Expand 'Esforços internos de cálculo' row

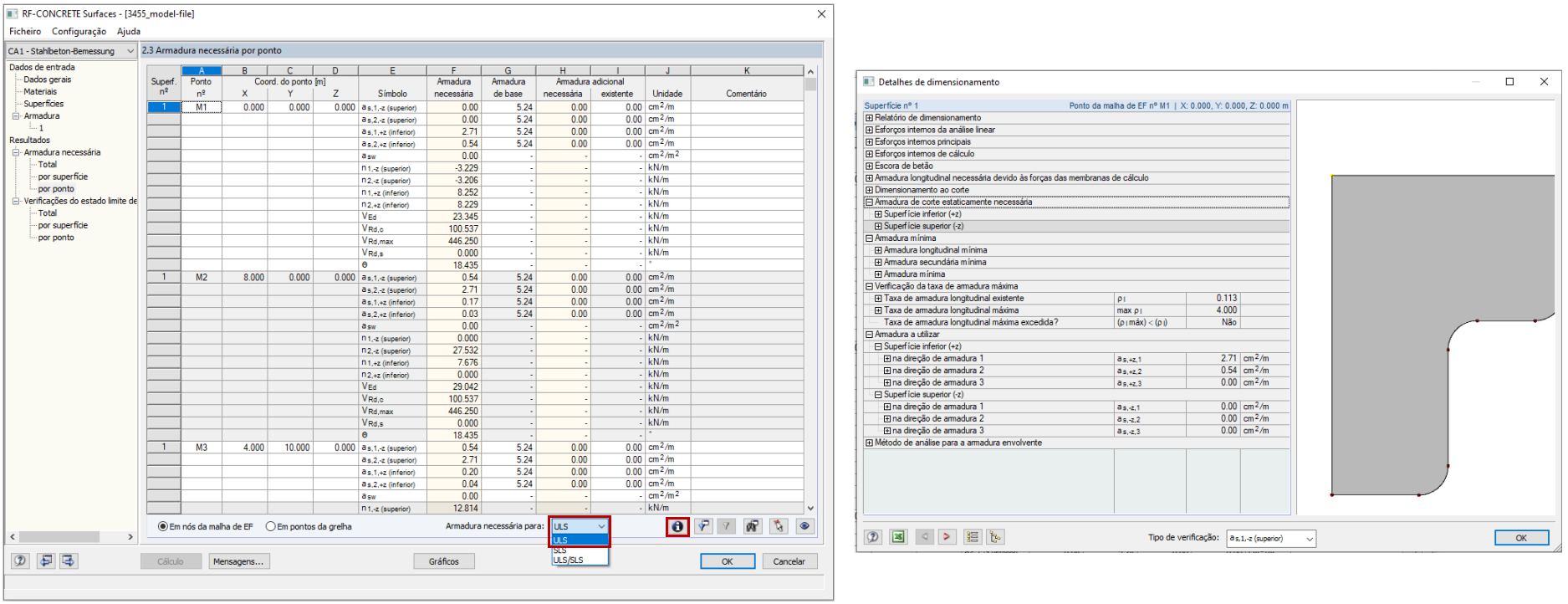[869, 154]
